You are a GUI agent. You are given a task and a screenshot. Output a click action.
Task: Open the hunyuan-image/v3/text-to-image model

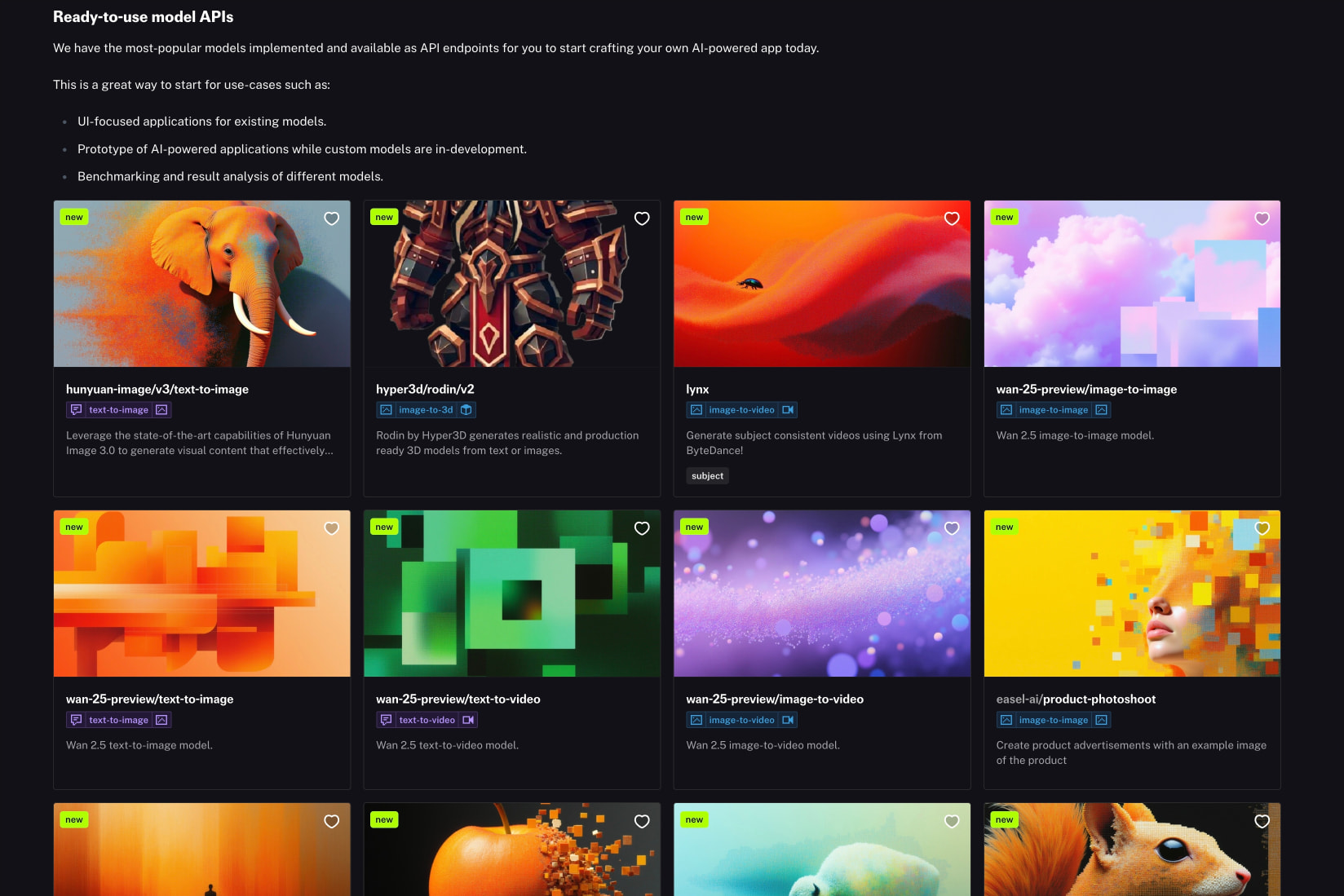coord(157,389)
